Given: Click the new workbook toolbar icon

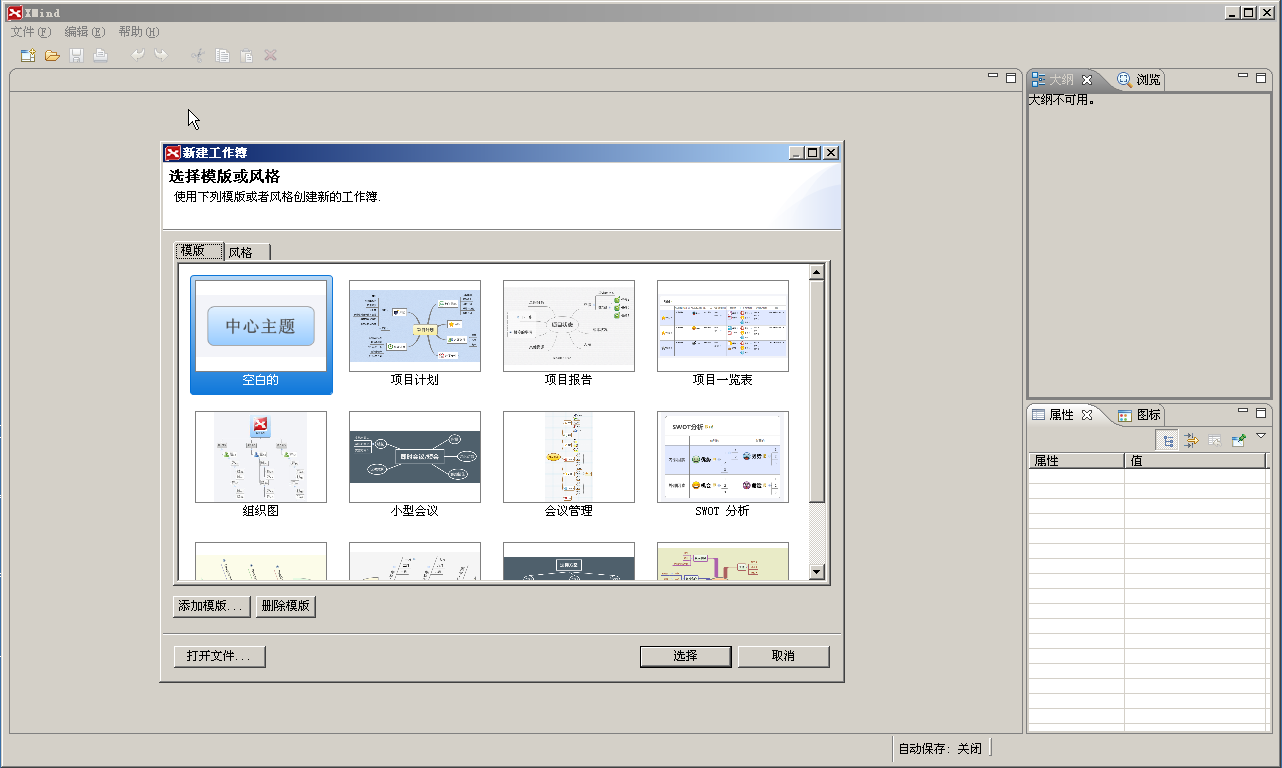Looking at the screenshot, I should click(x=28, y=55).
